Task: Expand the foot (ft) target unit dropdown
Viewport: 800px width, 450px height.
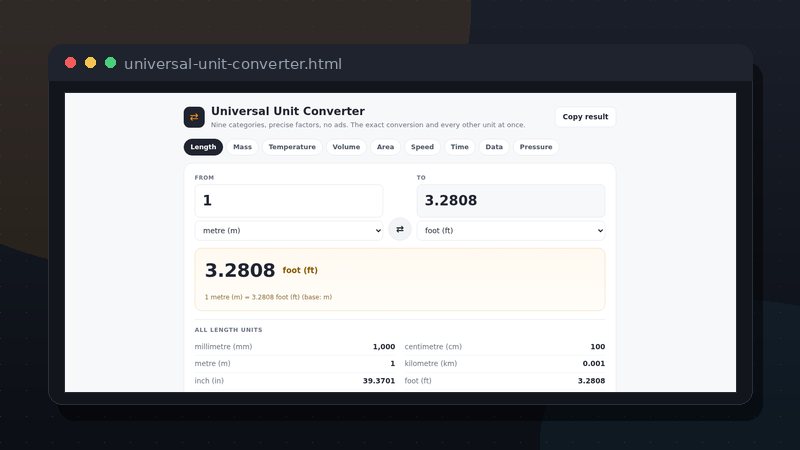Action: [511, 231]
